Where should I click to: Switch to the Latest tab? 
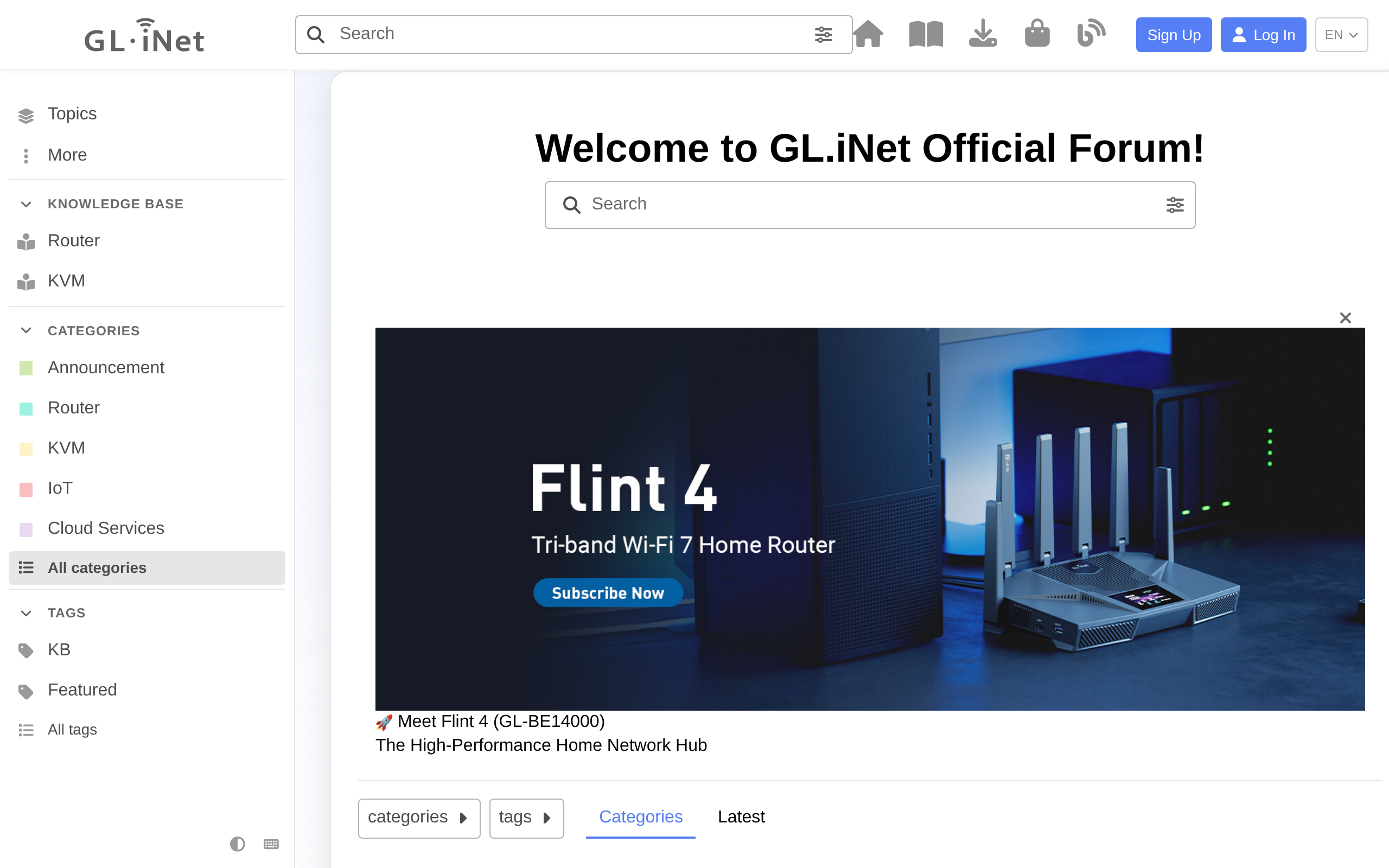click(741, 818)
